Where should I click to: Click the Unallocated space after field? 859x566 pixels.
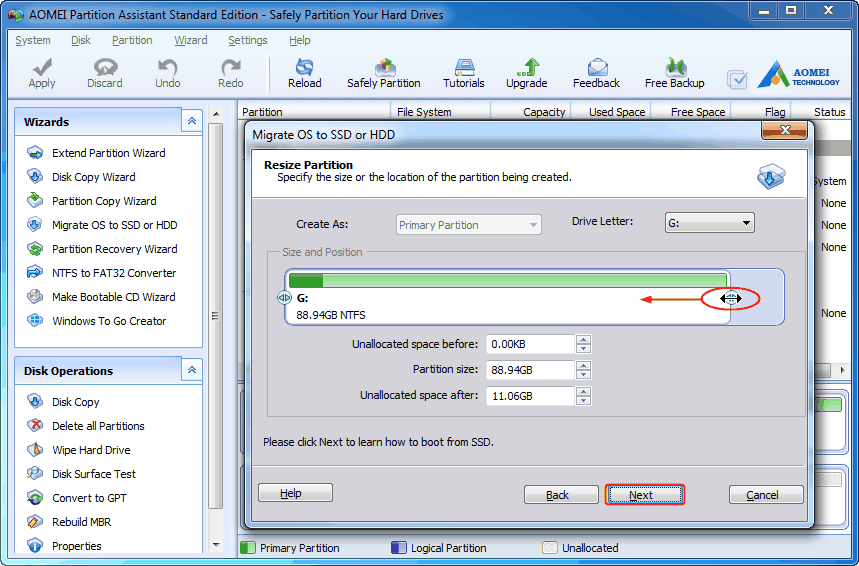tap(530, 396)
